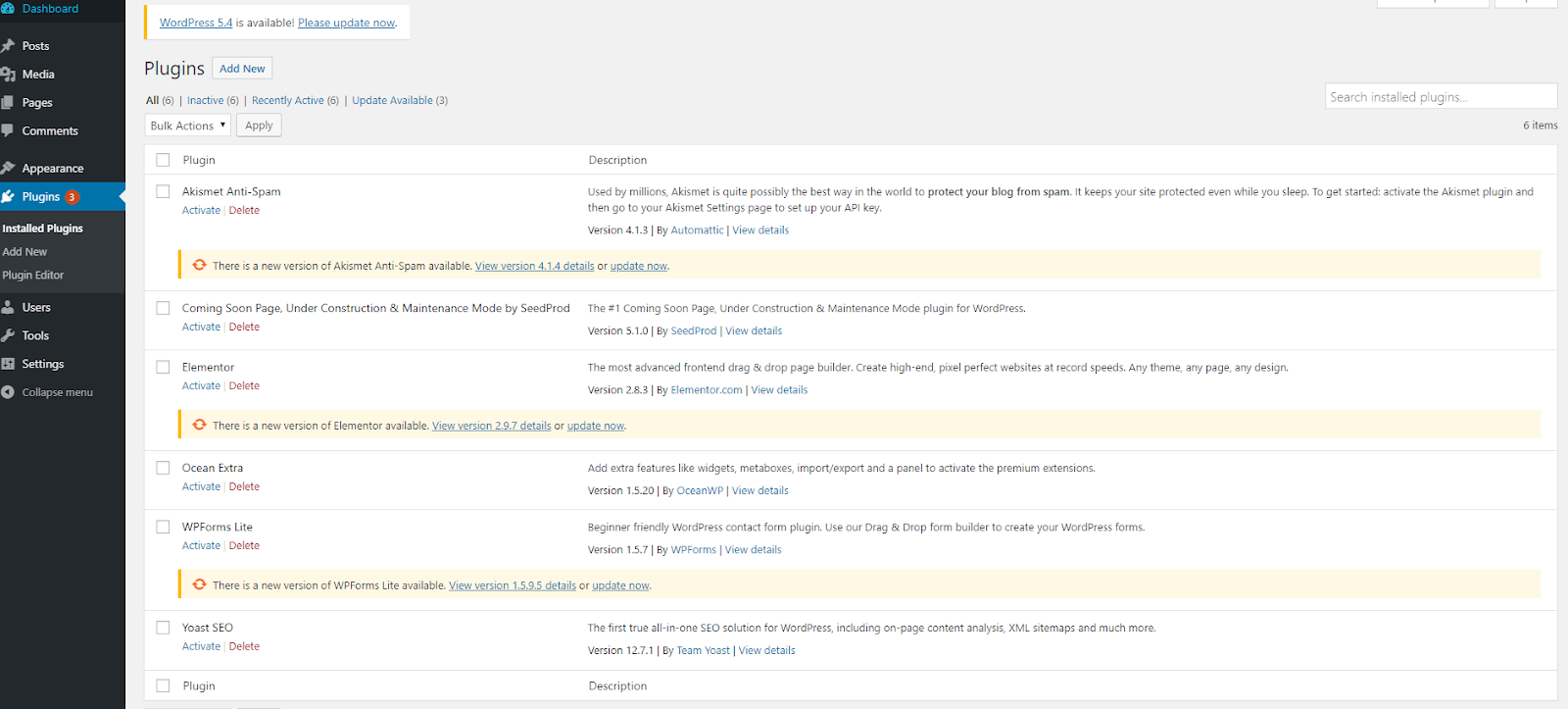Screen dimensions: 1568x709
Task: Click the "6 items" count text
Action: coord(1540,126)
